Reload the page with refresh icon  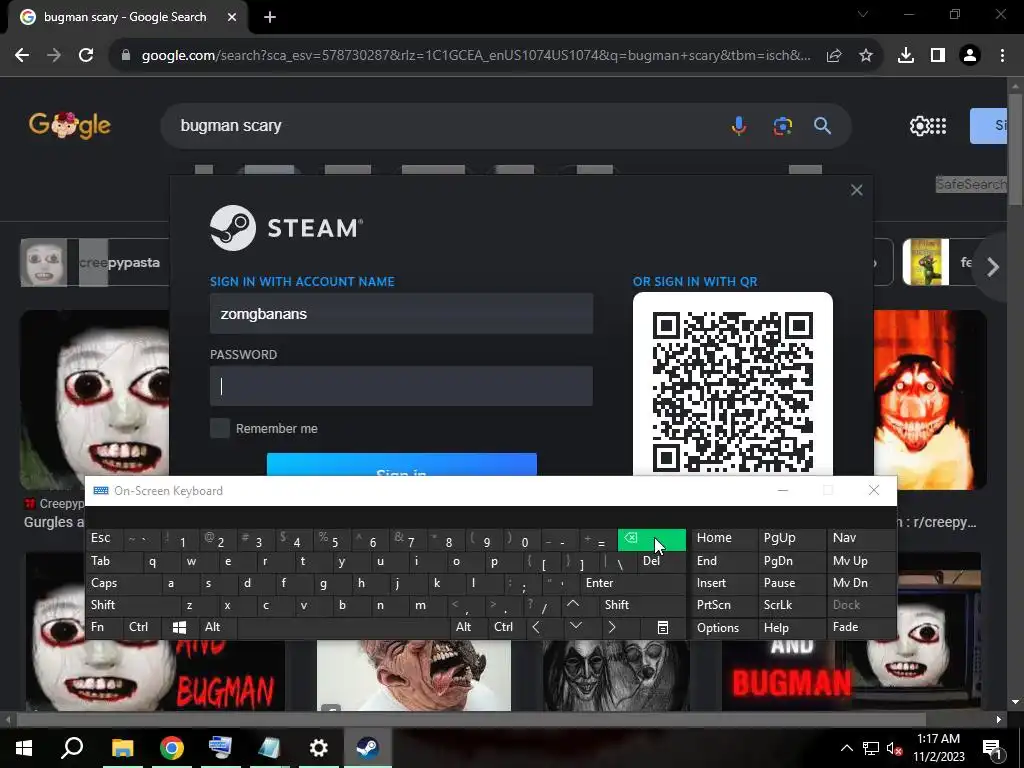(86, 56)
